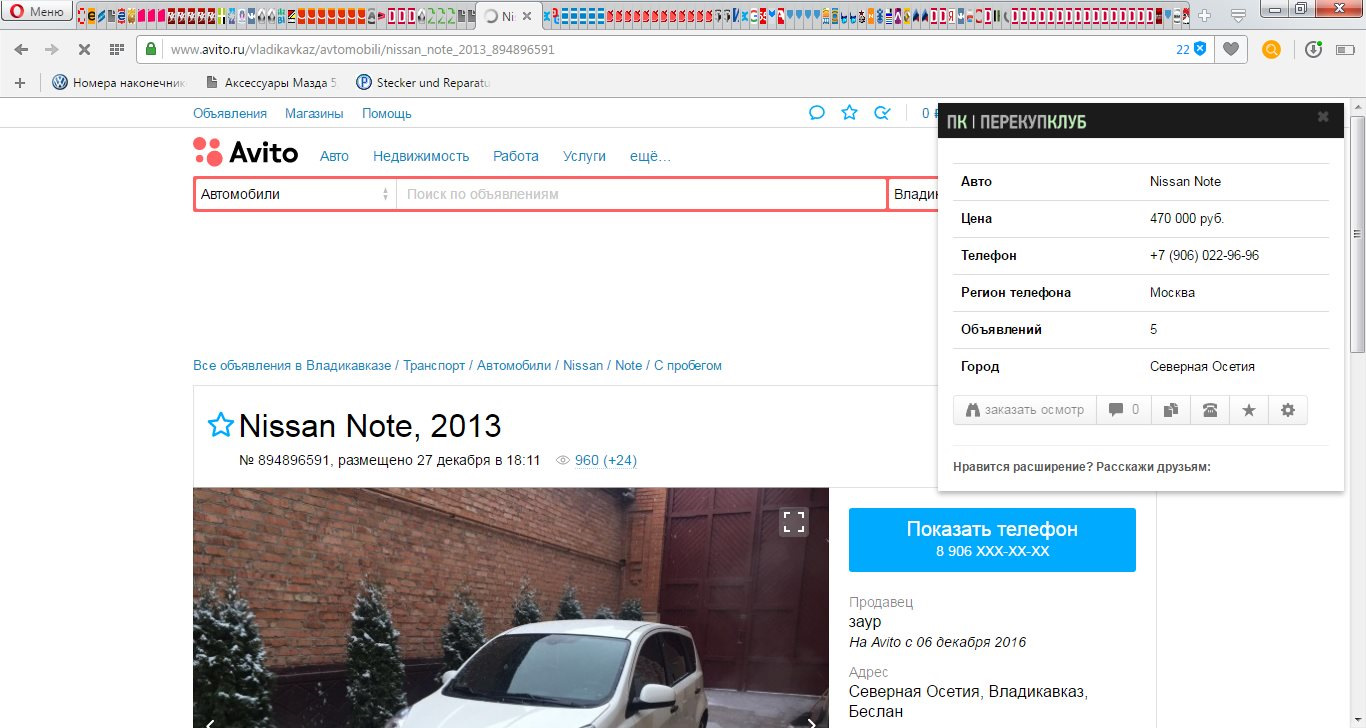Open the Автомобили category dropdown
The image size is (1366, 728).
(295, 194)
